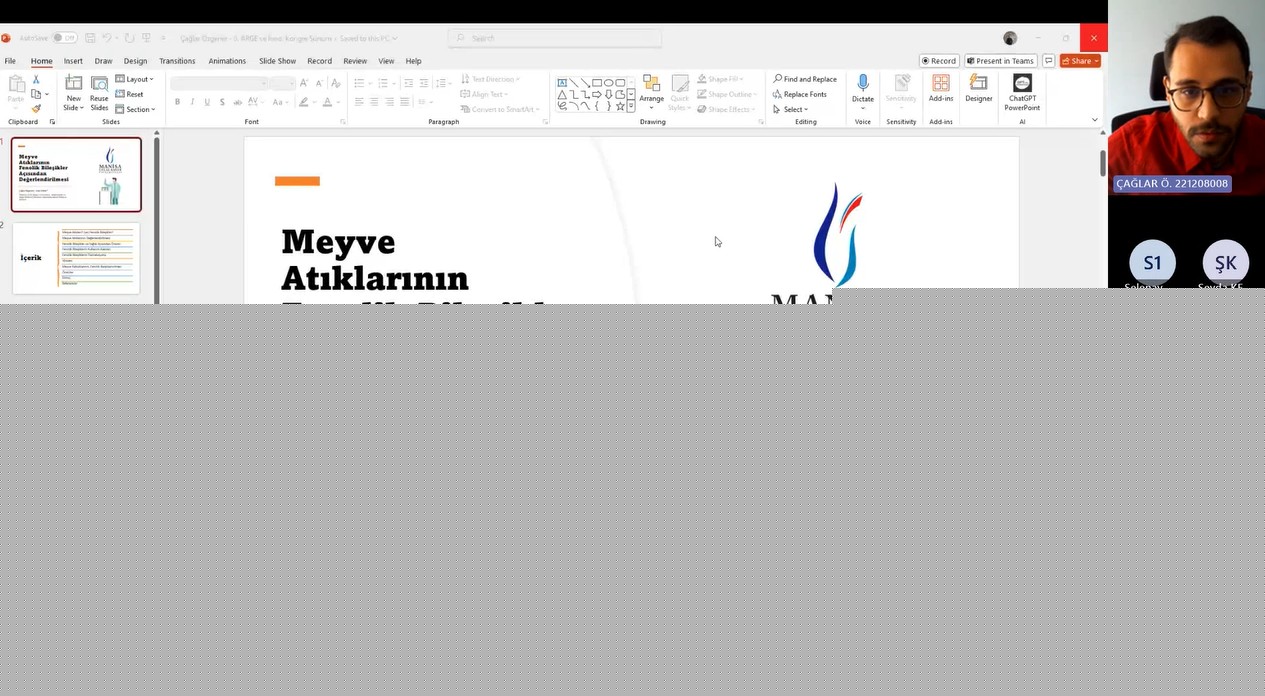Click the Cut scissors icon
This screenshot has width=1265, height=696.
(36, 79)
